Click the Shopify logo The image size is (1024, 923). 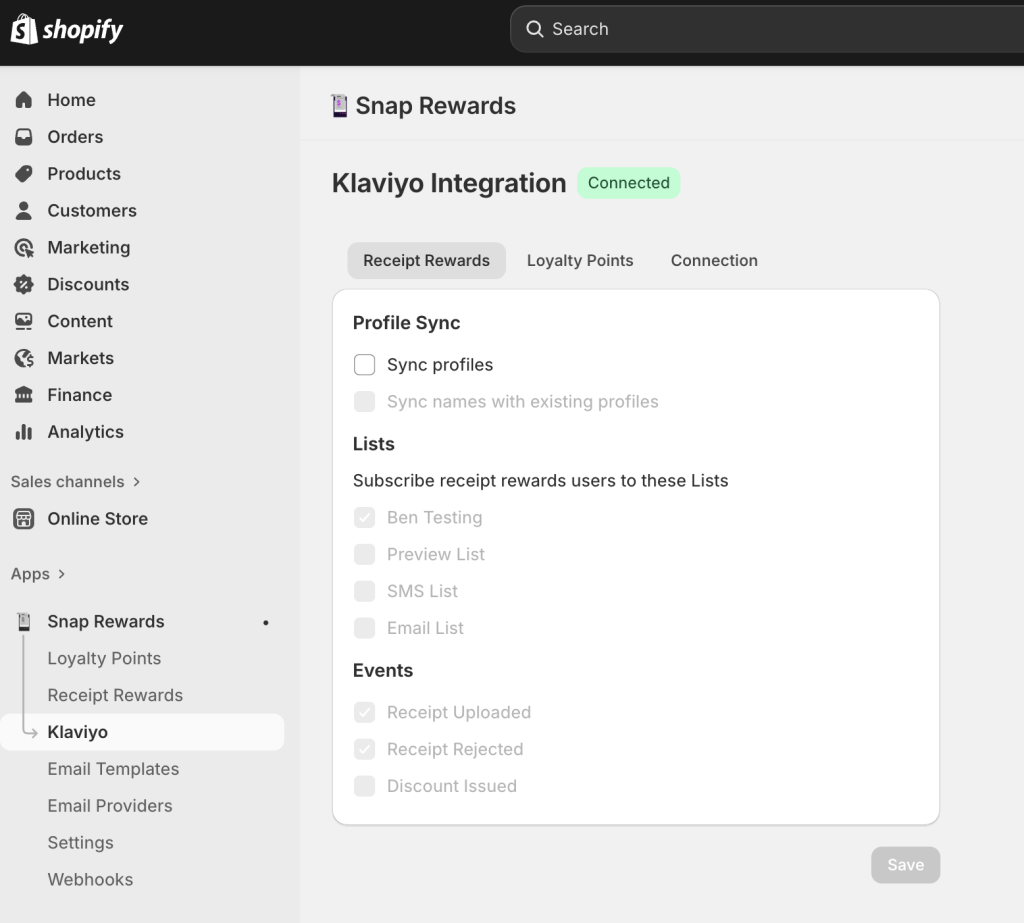67,30
